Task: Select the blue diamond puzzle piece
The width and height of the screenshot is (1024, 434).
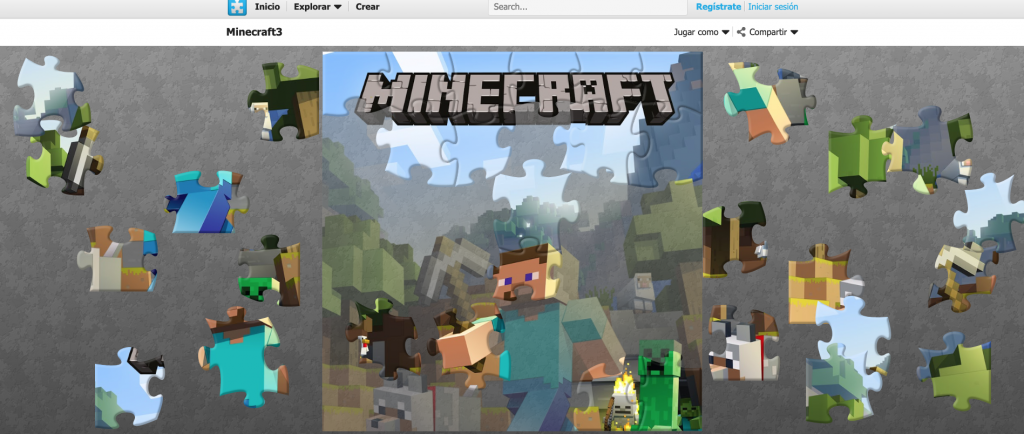Action: (204, 201)
